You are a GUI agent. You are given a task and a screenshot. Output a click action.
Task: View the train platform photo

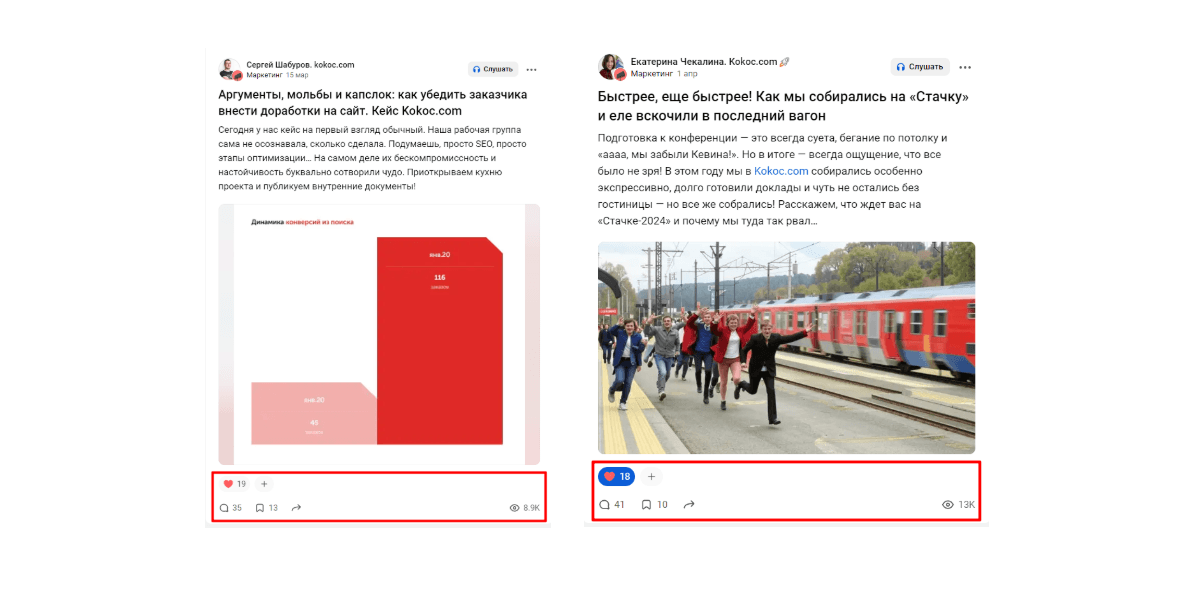click(x=786, y=348)
